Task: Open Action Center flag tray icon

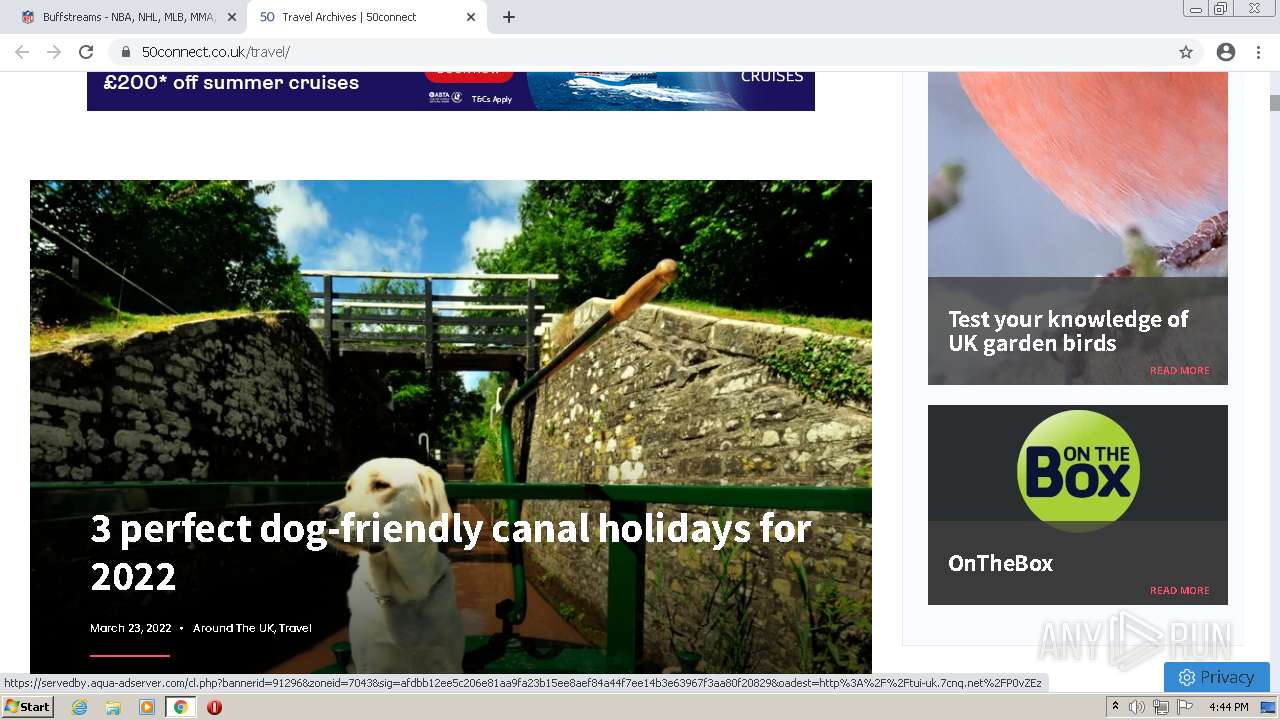Action: click(1185, 707)
